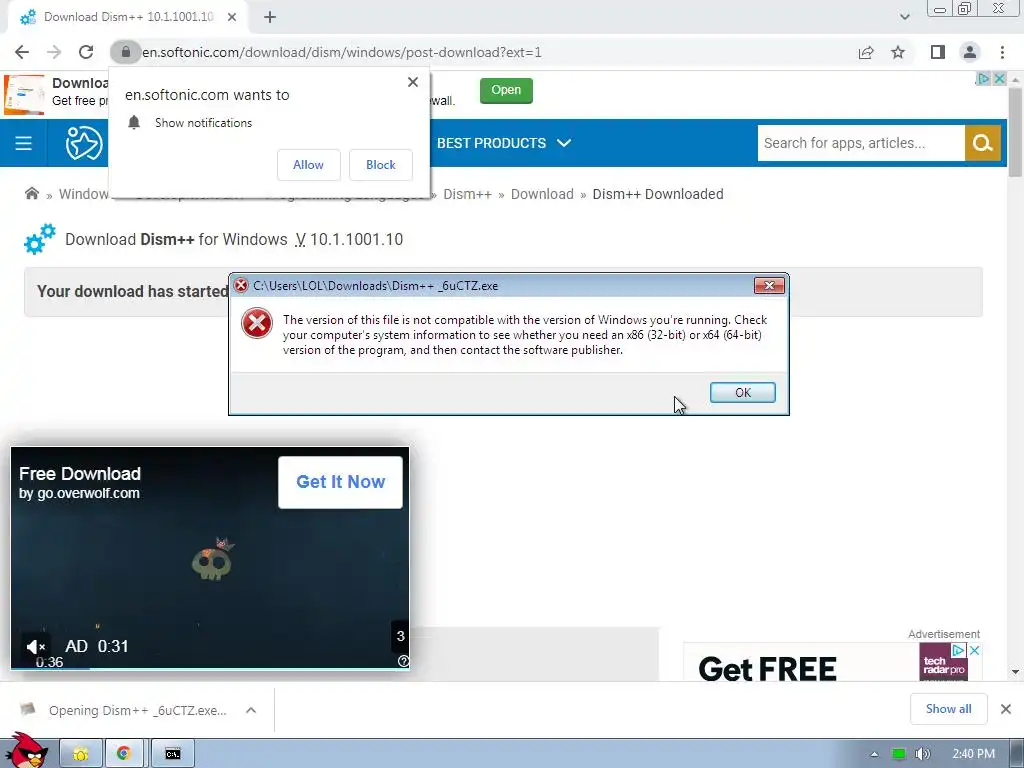Expand download item options chevron
Screen dimensions: 1024x768
[x=251, y=710]
